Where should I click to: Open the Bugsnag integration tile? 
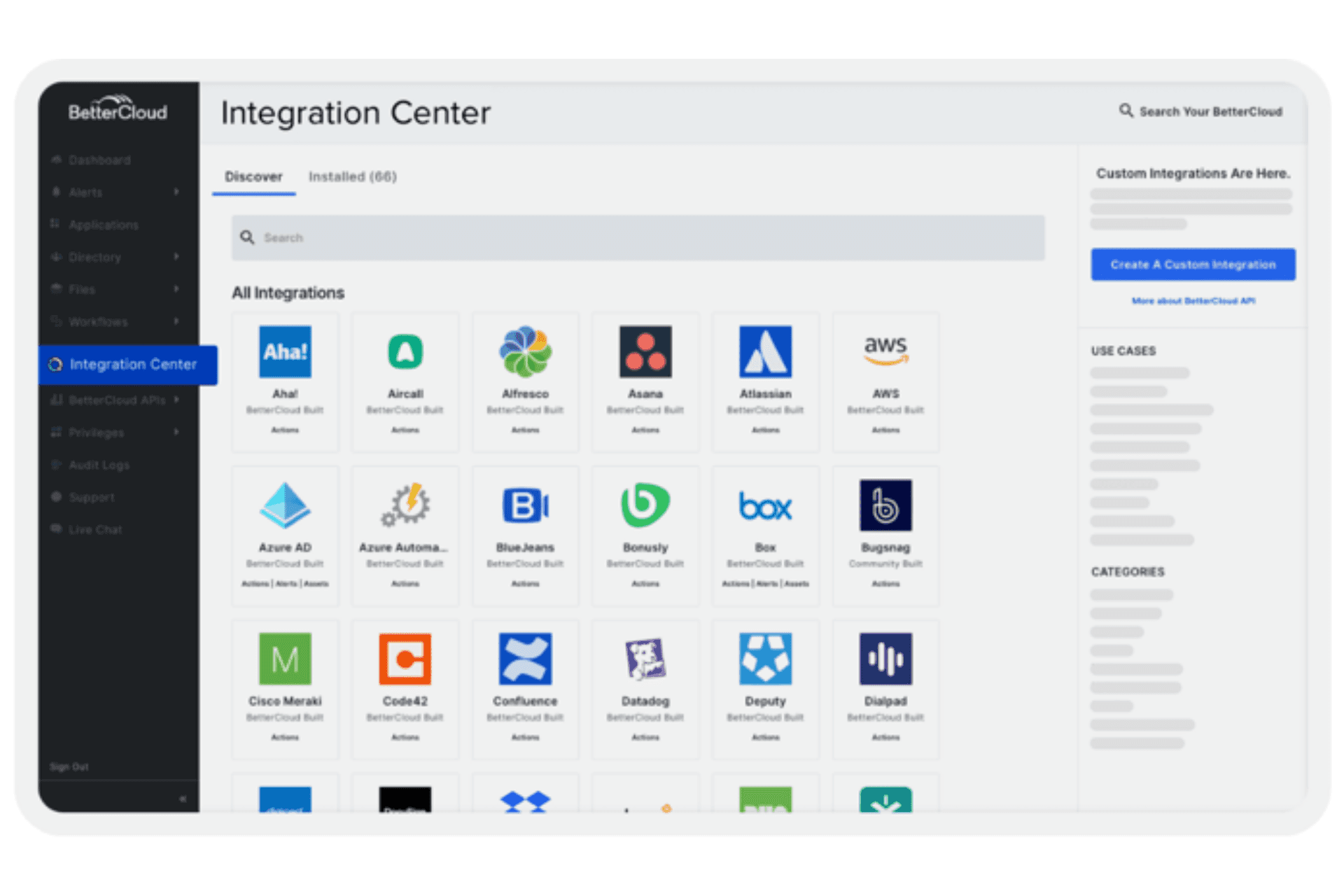pos(885,535)
